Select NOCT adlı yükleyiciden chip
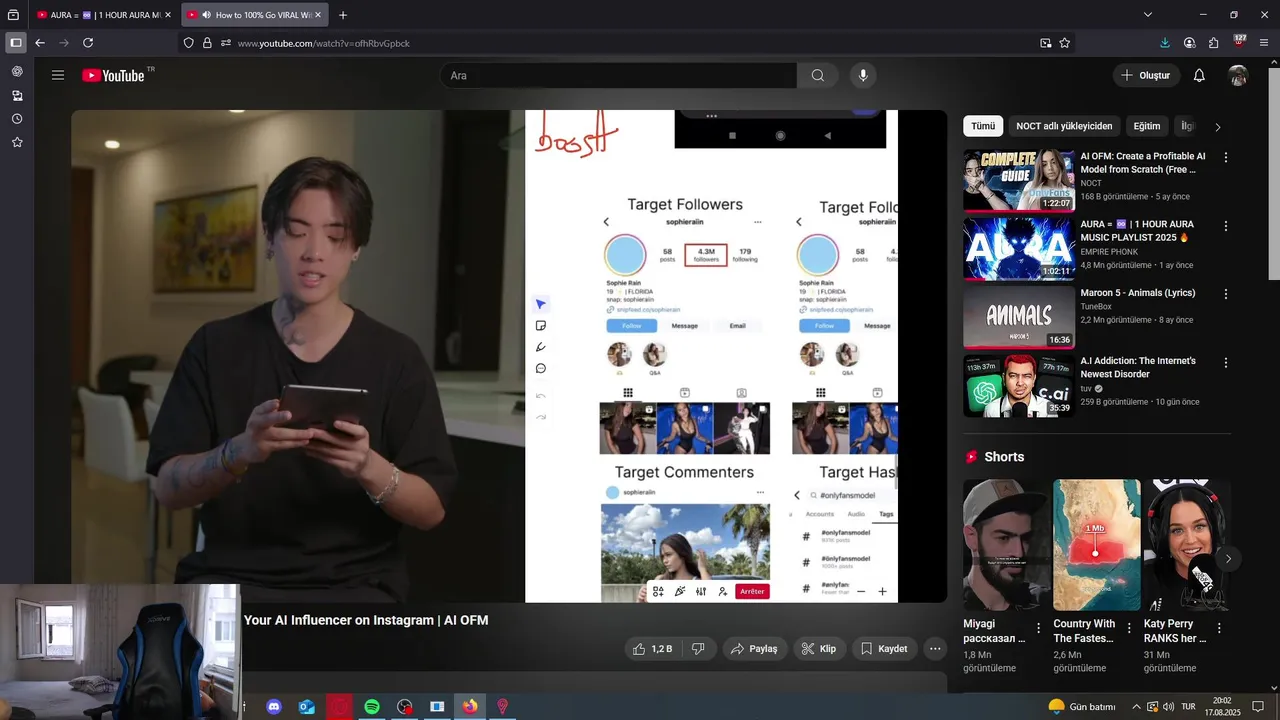Image resolution: width=1280 pixels, height=720 pixels. (x=1064, y=126)
